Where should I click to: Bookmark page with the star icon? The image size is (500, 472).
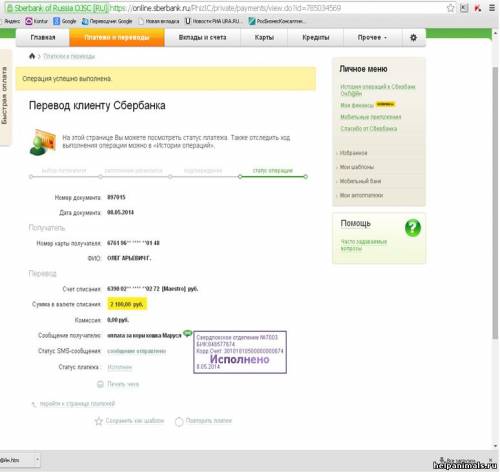click(450, 8)
